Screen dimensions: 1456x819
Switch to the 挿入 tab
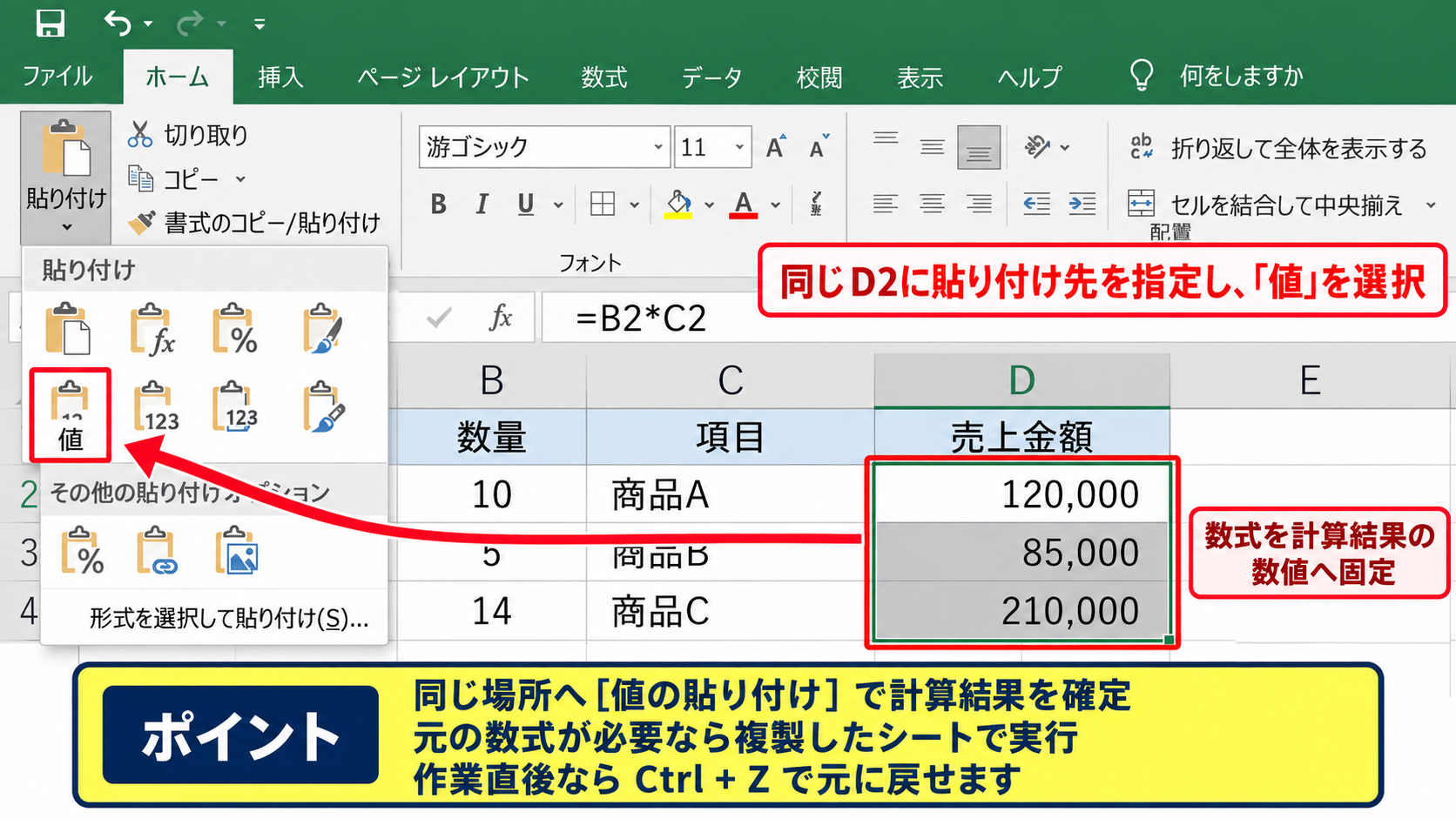[280, 77]
